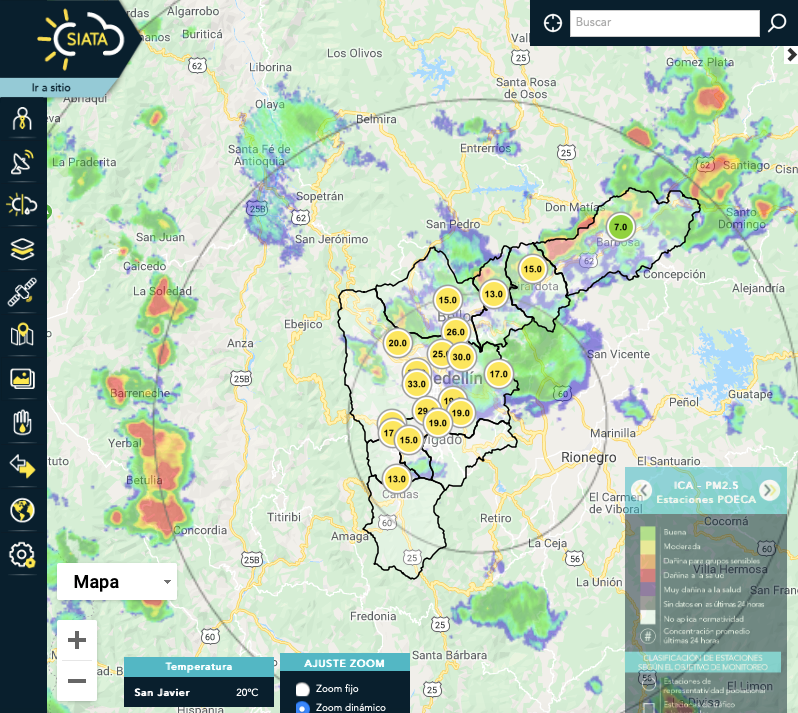
Task: Zoom in with the plus button
Action: coord(77,640)
